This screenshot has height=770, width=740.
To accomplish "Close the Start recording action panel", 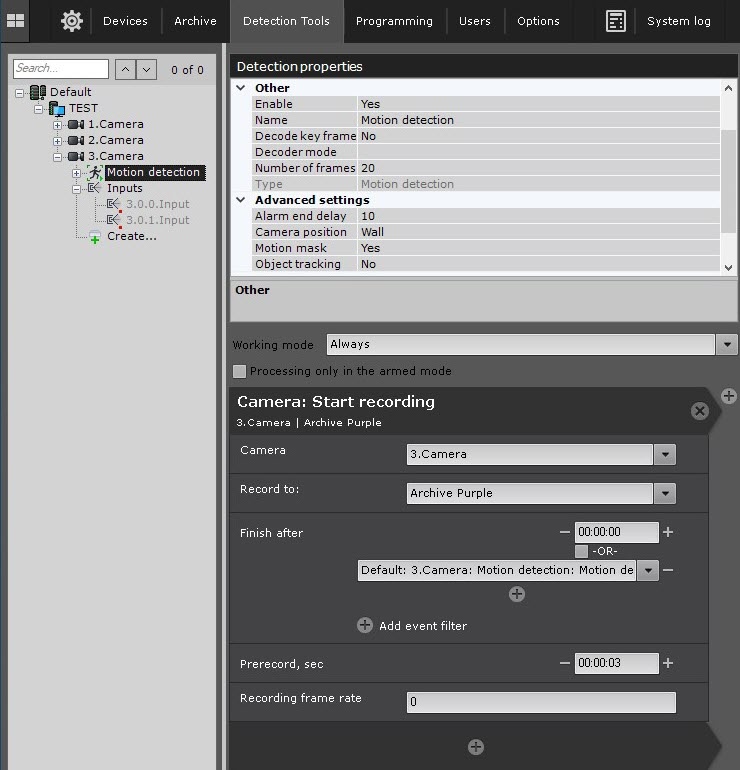I will coord(699,411).
